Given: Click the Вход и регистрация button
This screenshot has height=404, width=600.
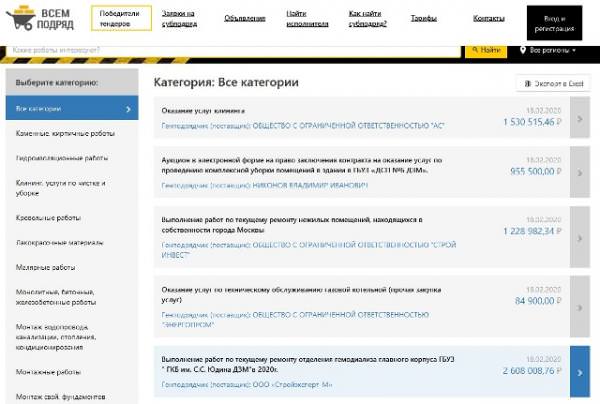Looking at the screenshot, I should click(559, 18).
